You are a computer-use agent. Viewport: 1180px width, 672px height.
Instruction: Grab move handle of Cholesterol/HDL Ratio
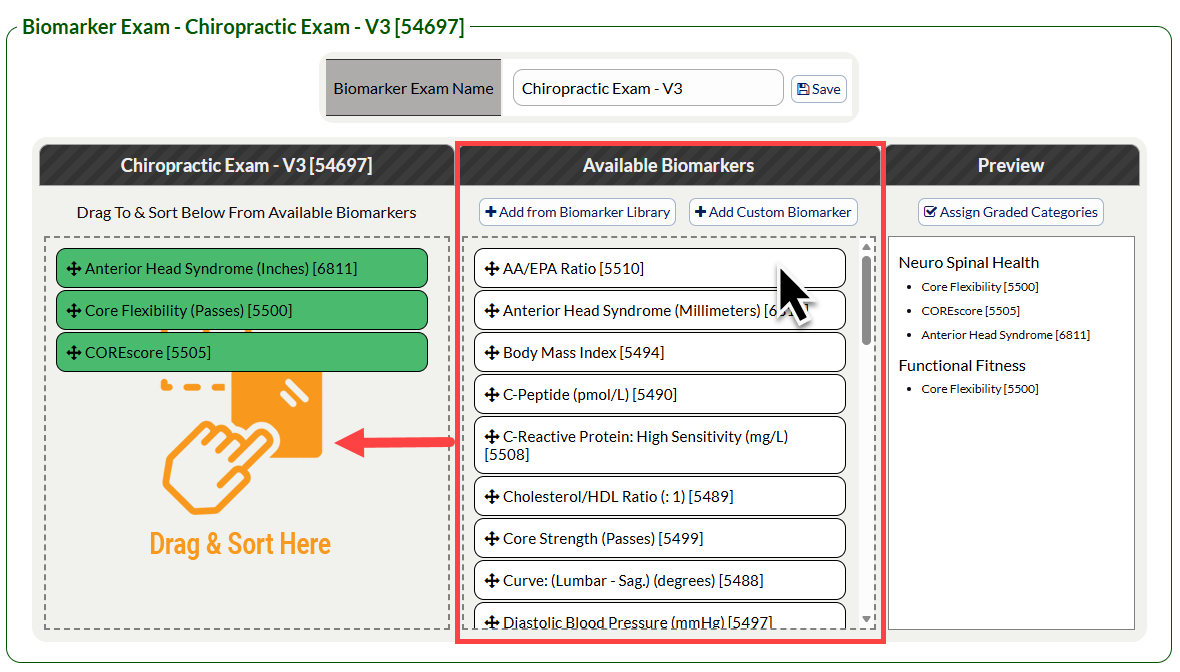[492, 497]
